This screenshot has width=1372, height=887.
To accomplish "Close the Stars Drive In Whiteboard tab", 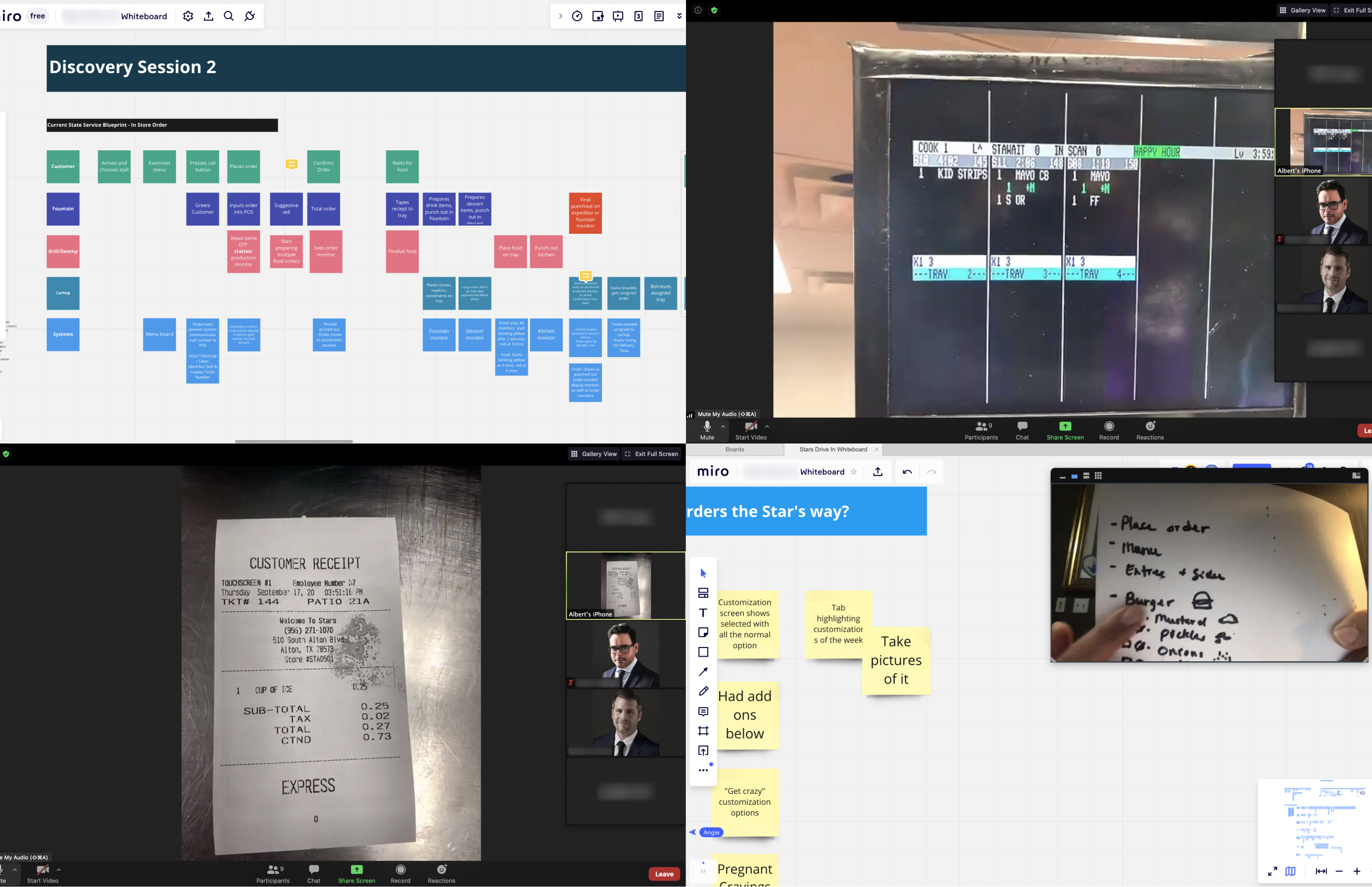I will click(x=877, y=449).
